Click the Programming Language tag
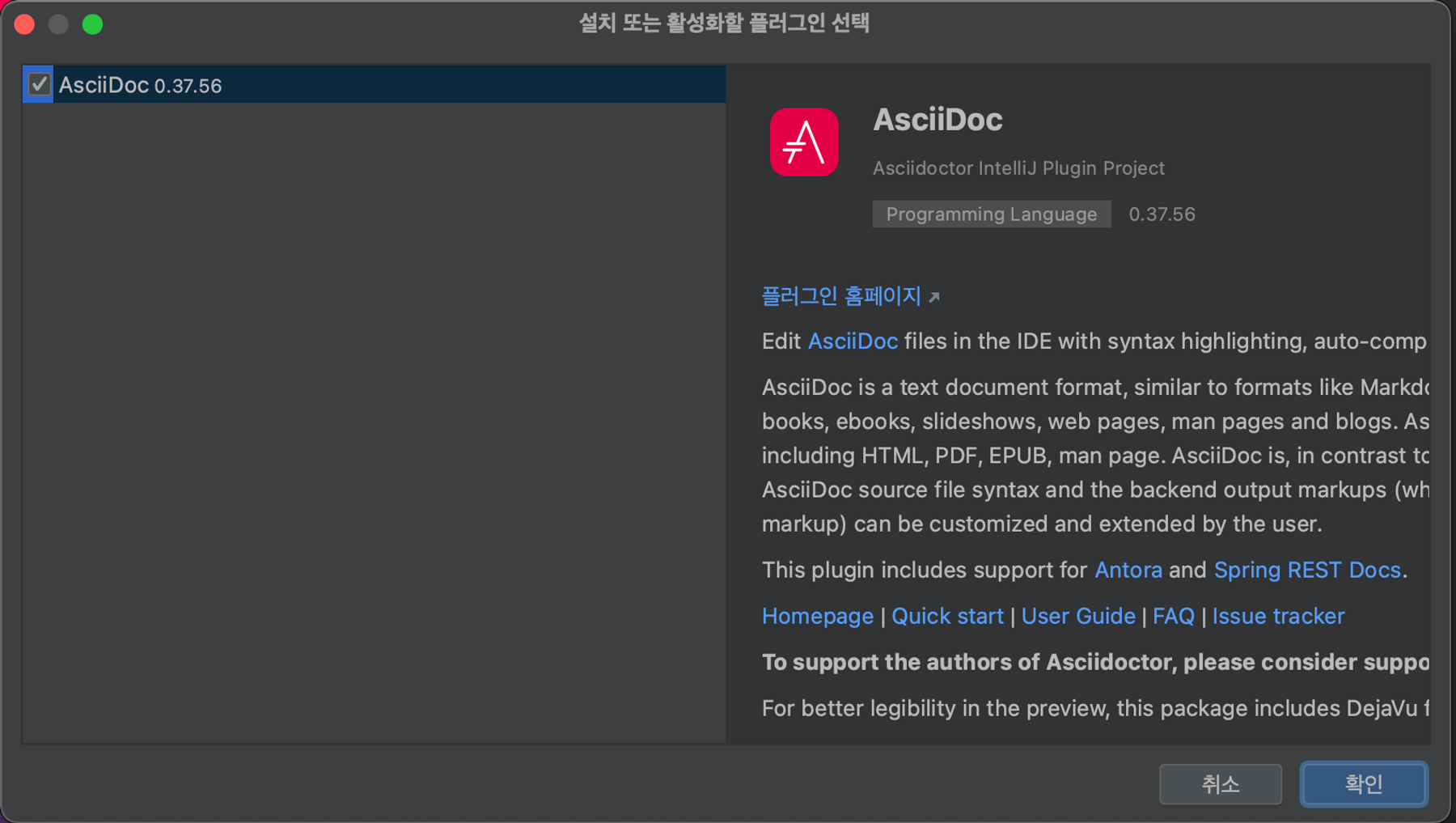This screenshot has width=1456, height=823. (x=991, y=214)
